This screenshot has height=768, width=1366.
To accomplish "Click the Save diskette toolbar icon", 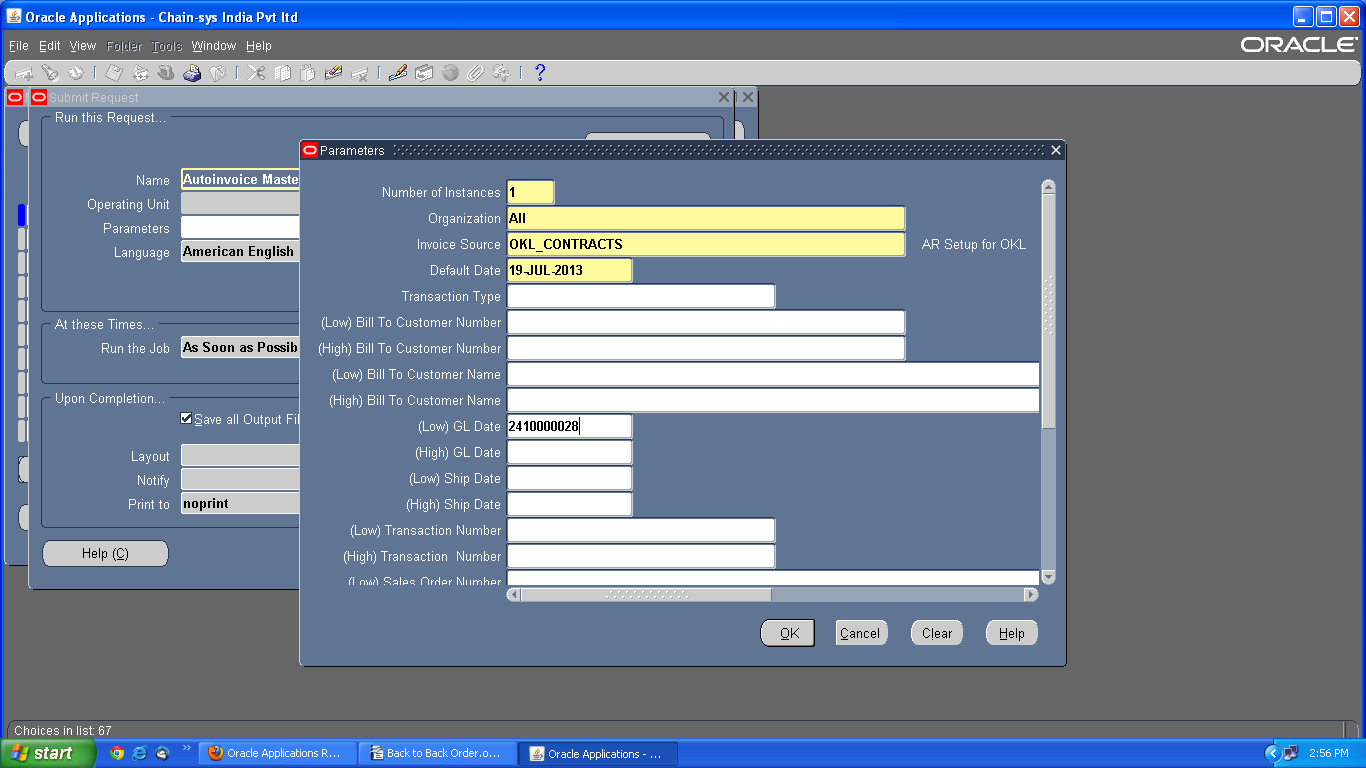I will pos(115,73).
